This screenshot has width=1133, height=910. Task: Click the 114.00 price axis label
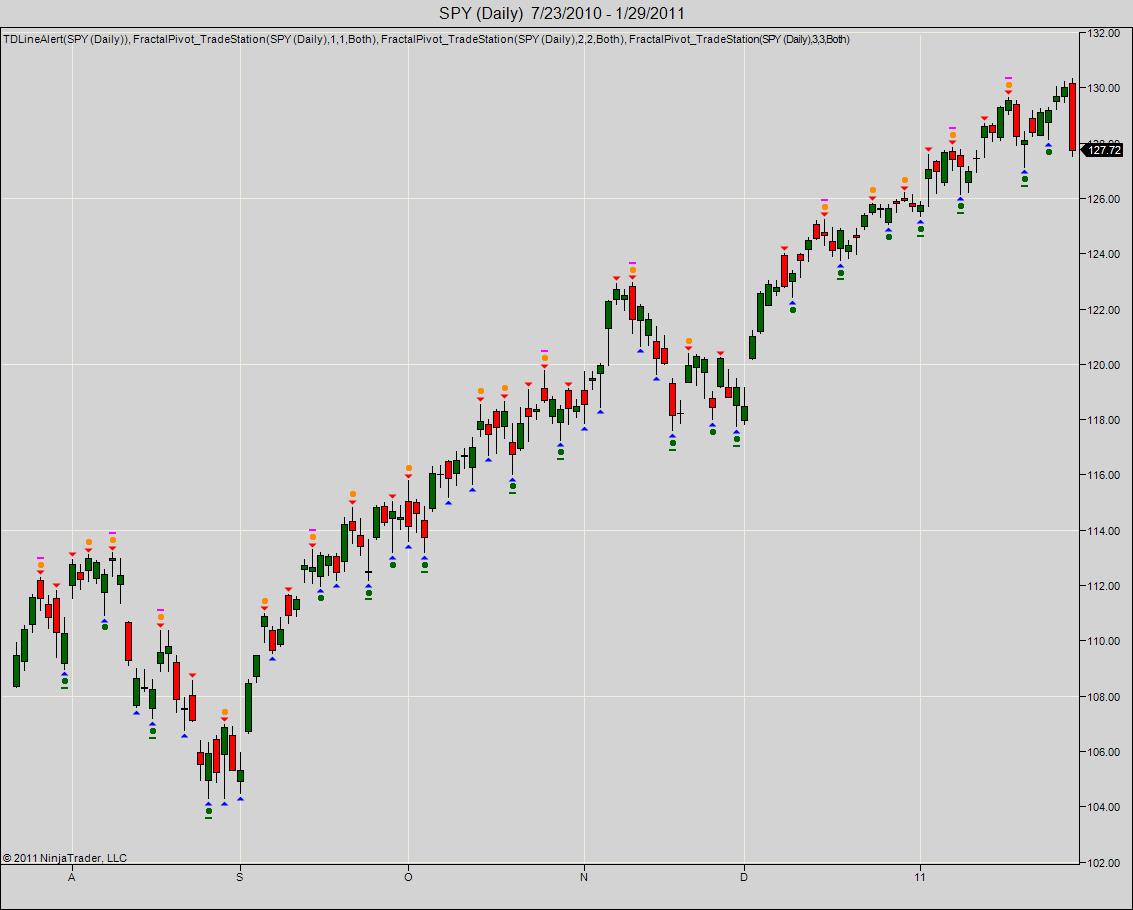[1104, 531]
